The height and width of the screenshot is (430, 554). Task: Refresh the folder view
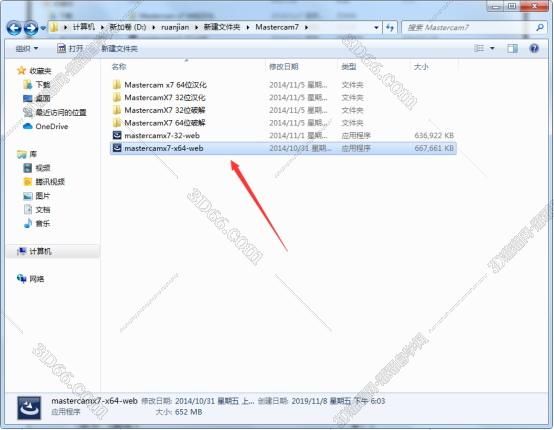pos(390,27)
